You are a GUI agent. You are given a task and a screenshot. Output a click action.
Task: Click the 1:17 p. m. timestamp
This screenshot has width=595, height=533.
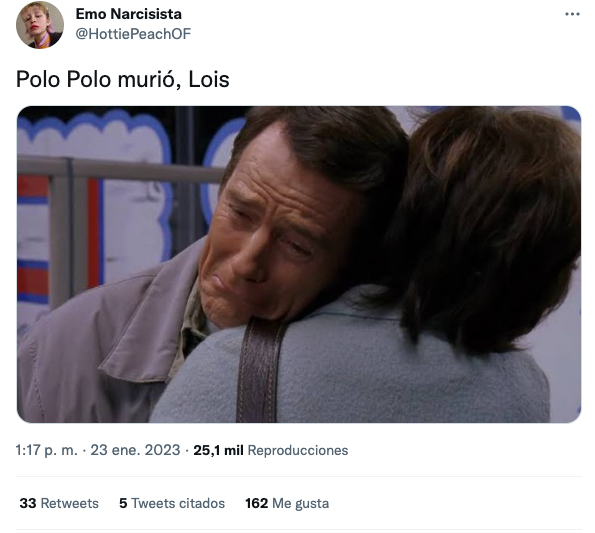(46, 450)
